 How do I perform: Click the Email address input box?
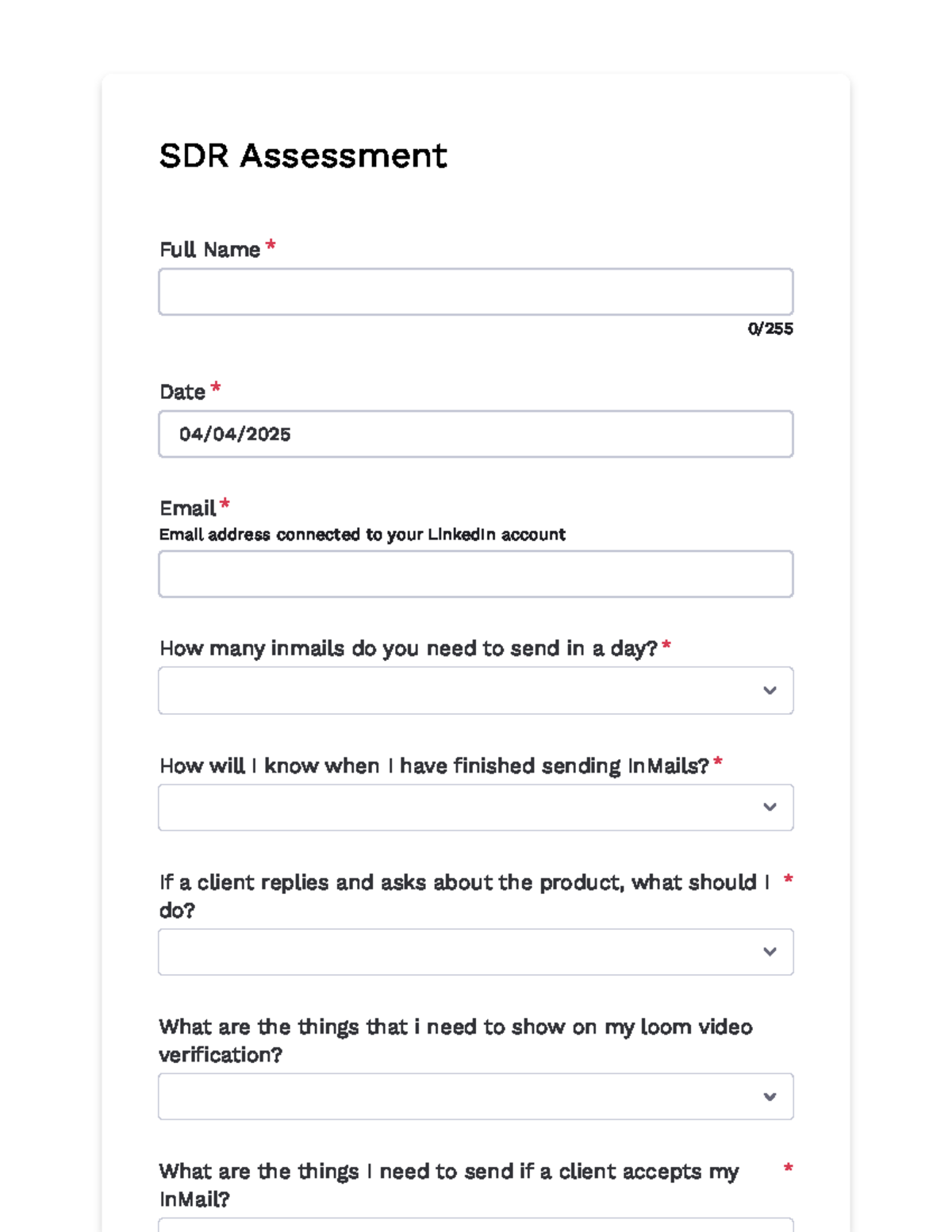[x=476, y=573]
